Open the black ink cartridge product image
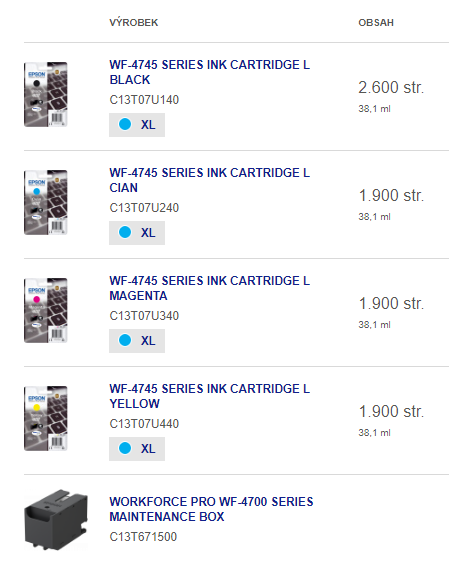The image size is (449, 564). 46,95
